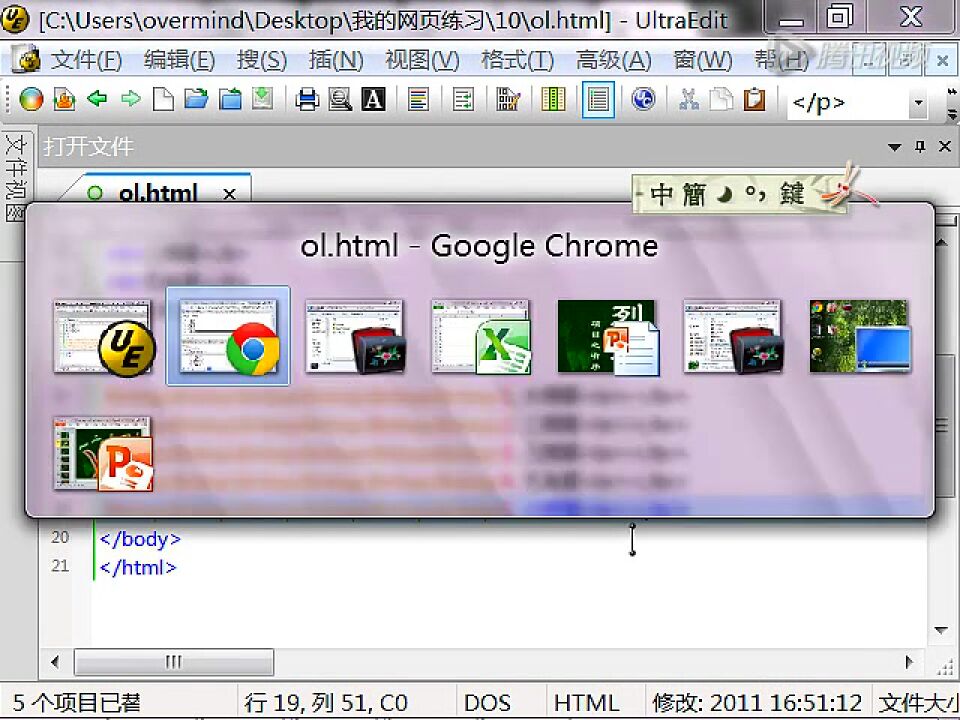
Task: Open the 窗(W) window menu
Action: (703, 60)
